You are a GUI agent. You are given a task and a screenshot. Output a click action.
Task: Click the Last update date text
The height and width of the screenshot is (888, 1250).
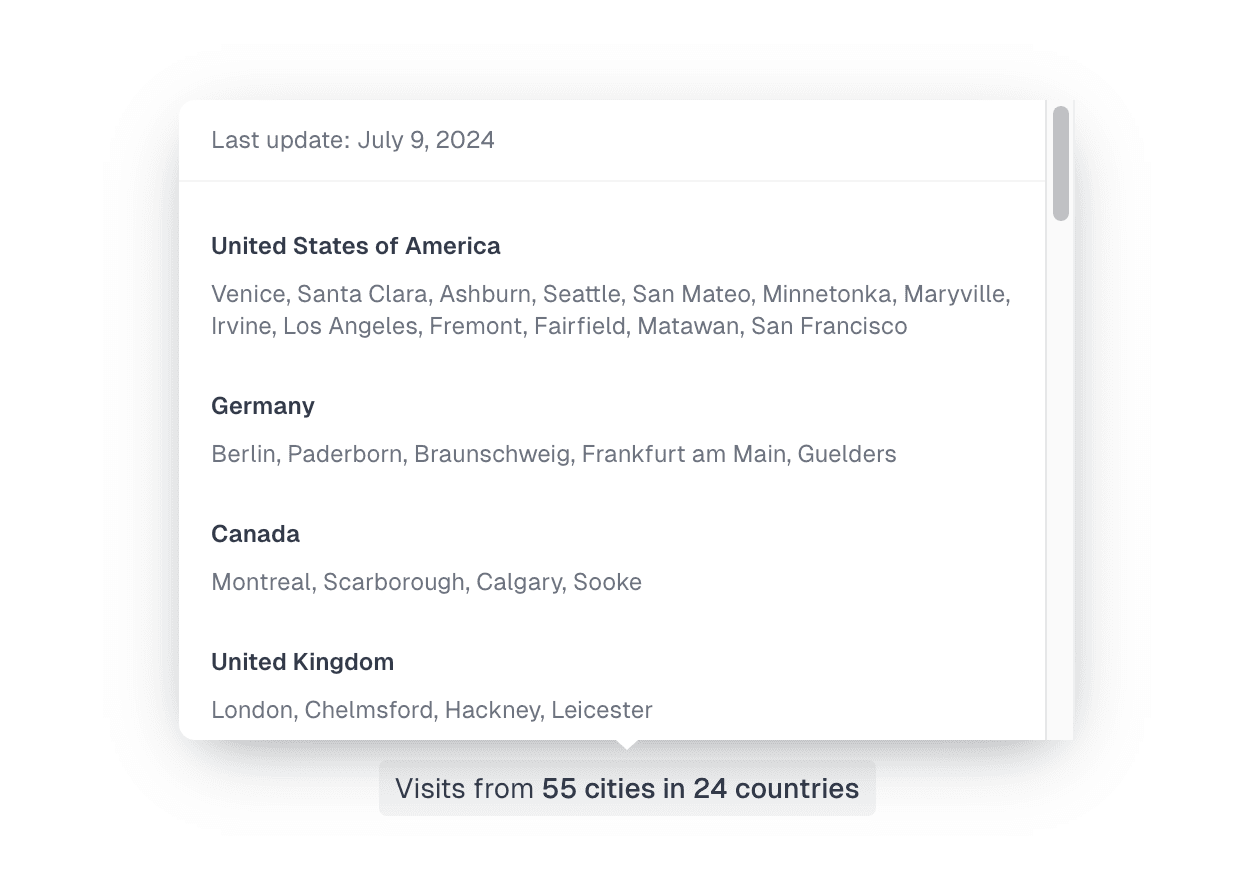click(x=353, y=140)
